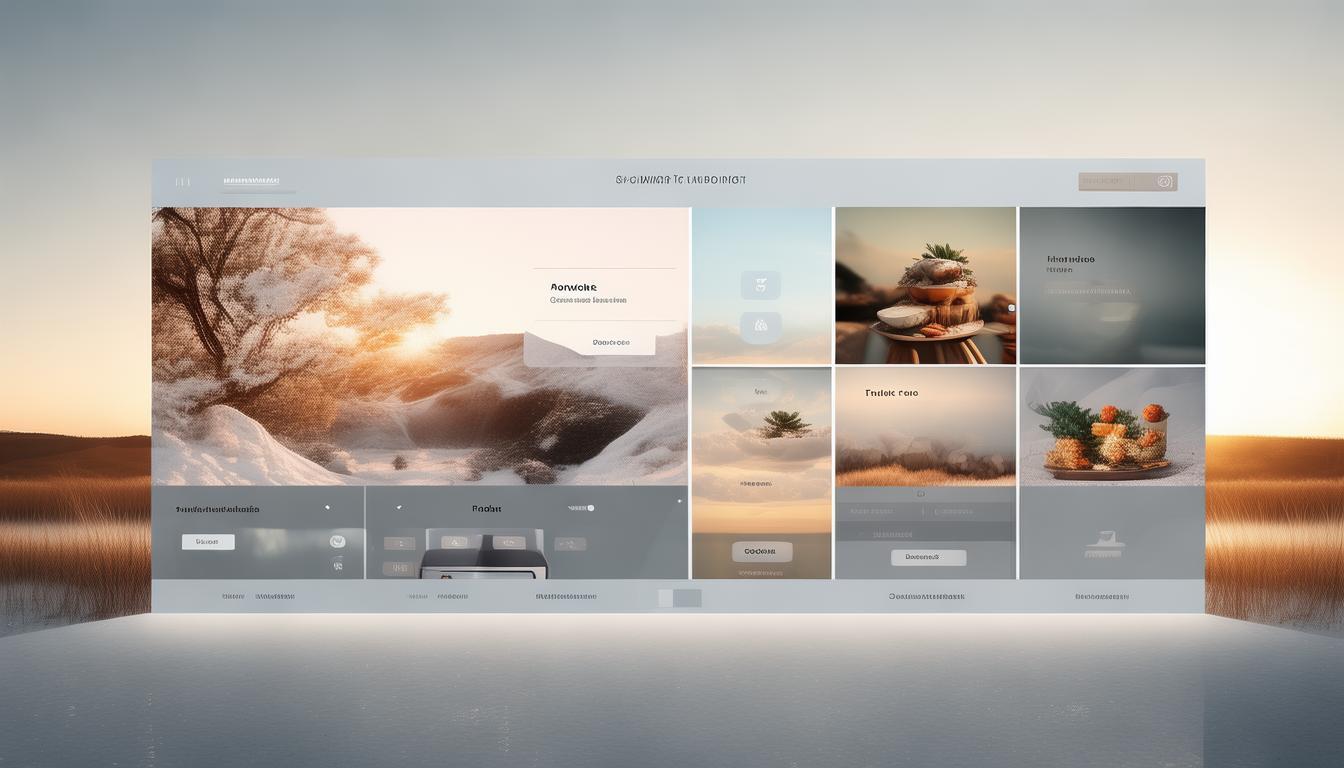
Task: Toggle the white dot in the bottom-left panel header
Action: pos(327,508)
